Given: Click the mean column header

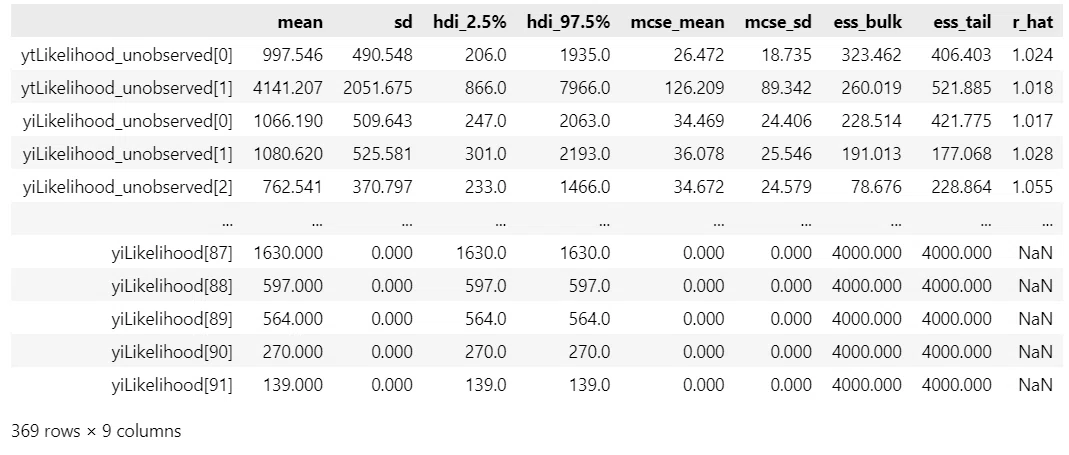Looking at the screenshot, I should 300,22.
